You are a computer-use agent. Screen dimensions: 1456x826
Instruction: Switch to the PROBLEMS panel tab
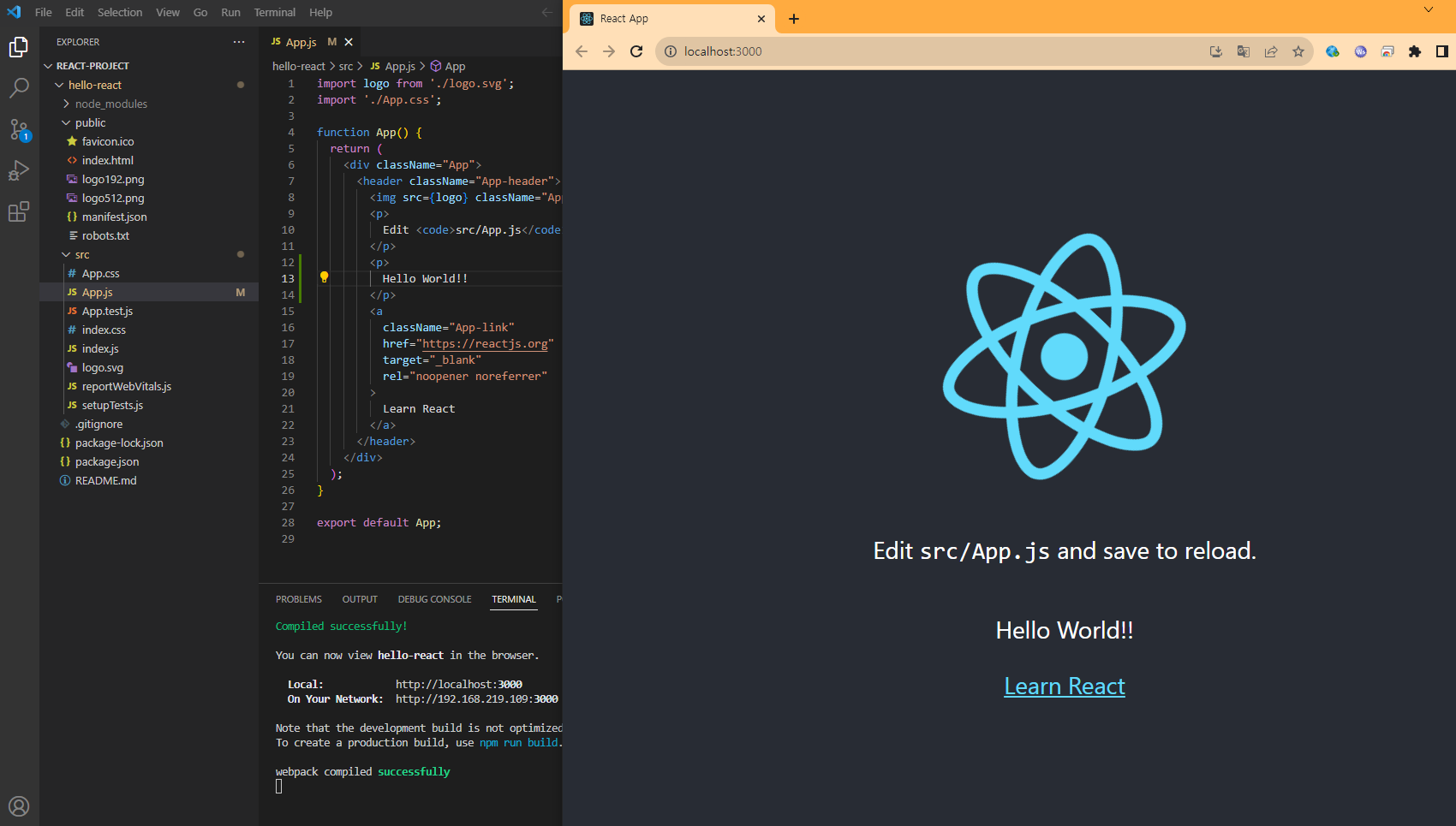[299, 599]
